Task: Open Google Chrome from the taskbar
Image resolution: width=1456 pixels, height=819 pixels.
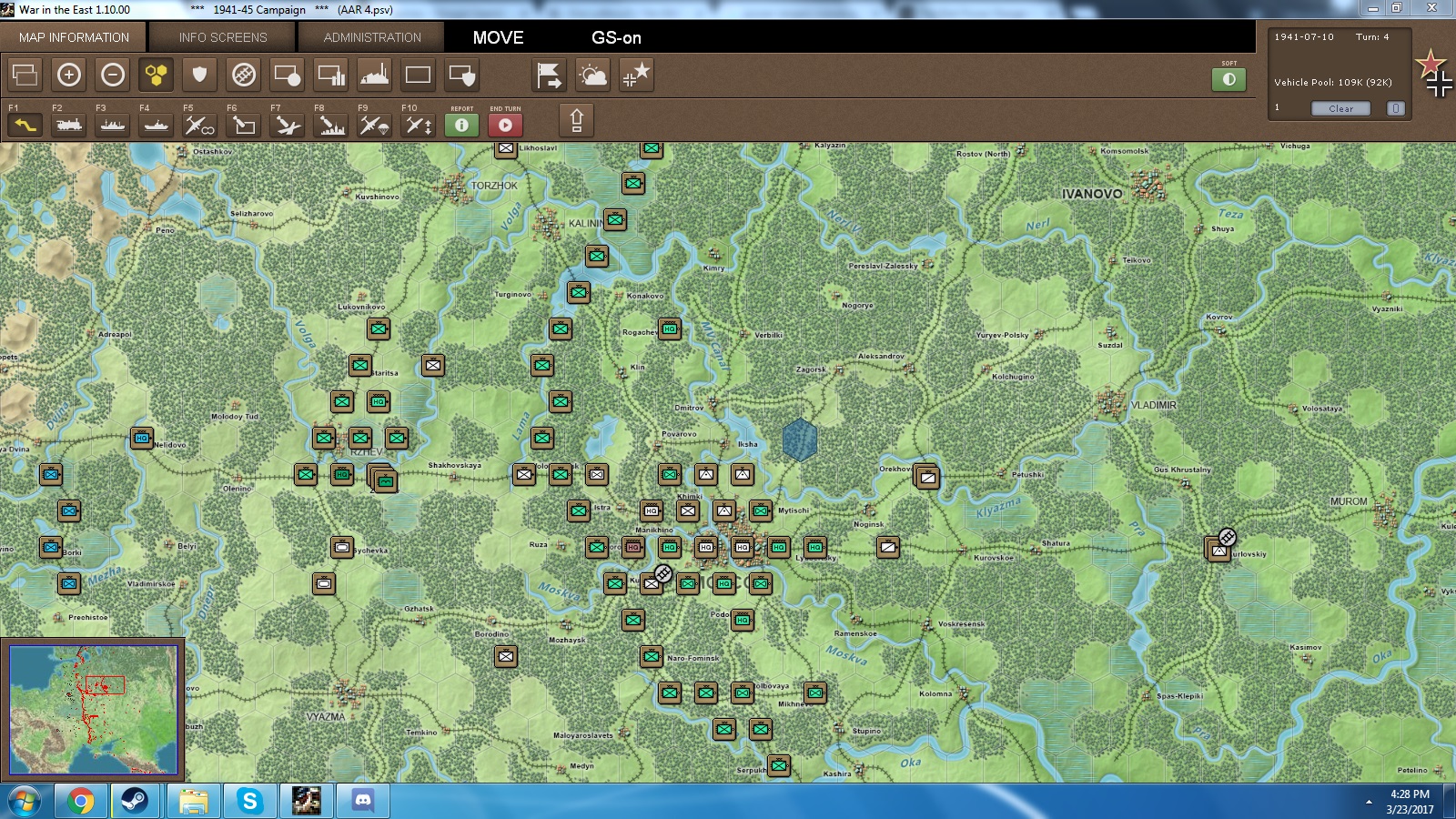Action: tap(80, 802)
